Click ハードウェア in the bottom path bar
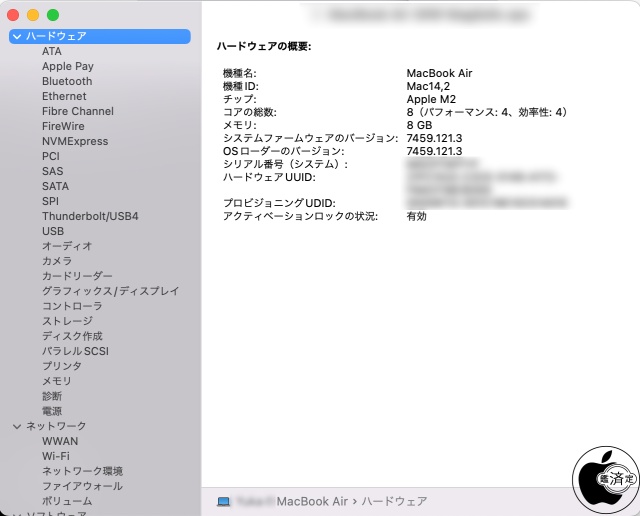Image resolution: width=640 pixels, height=516 pixels. point(394,500)
